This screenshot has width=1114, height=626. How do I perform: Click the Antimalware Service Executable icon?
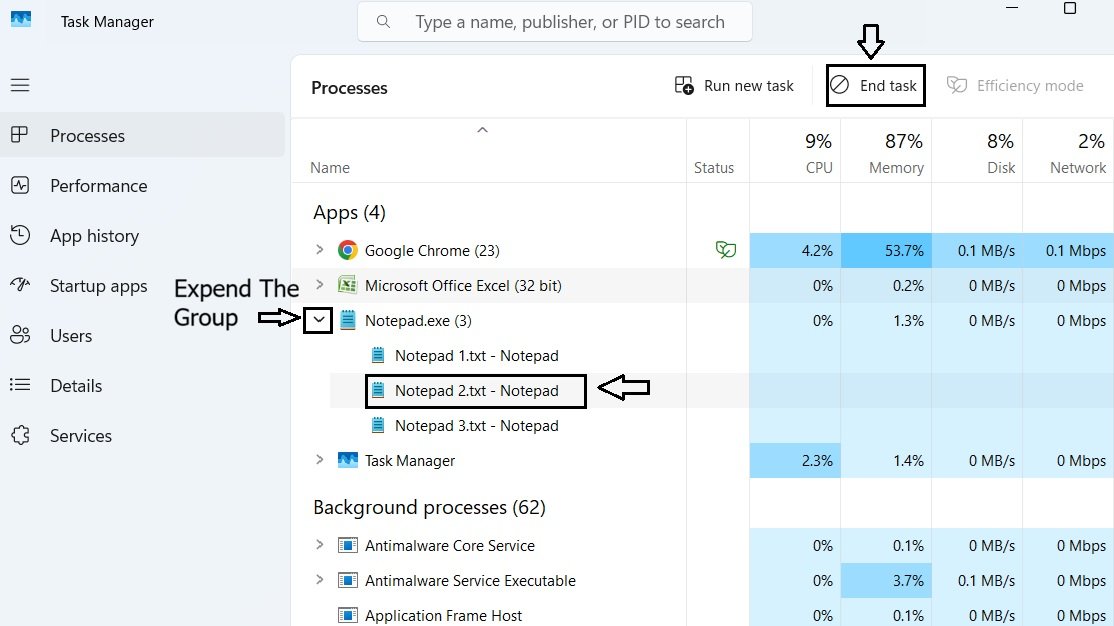coord(347,580)
